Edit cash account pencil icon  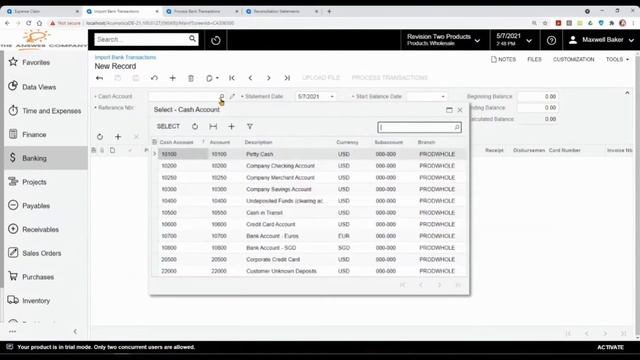click(x=232, y=96)
